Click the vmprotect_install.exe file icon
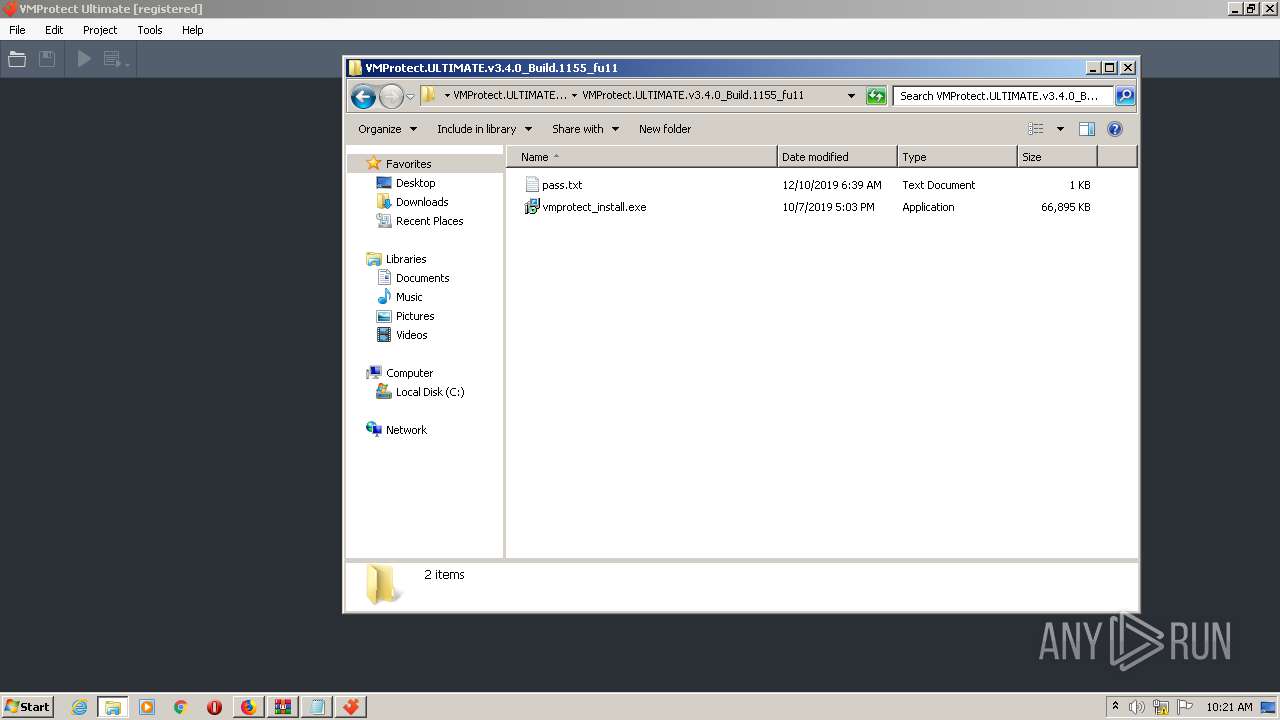The height and width of the screenshot is (720, 1280). point(532,207)
